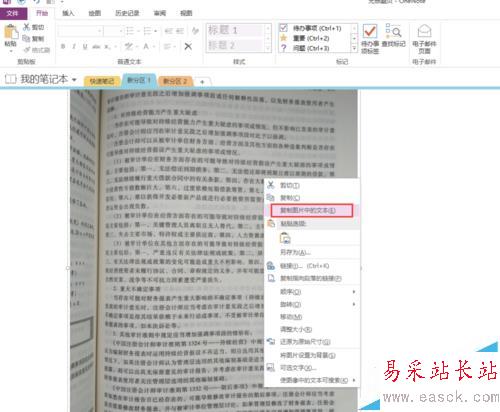Viewport: 500px width, 412px height.
Task: Expand the tags gallery more arrow
Action: (x=354, y=49)
